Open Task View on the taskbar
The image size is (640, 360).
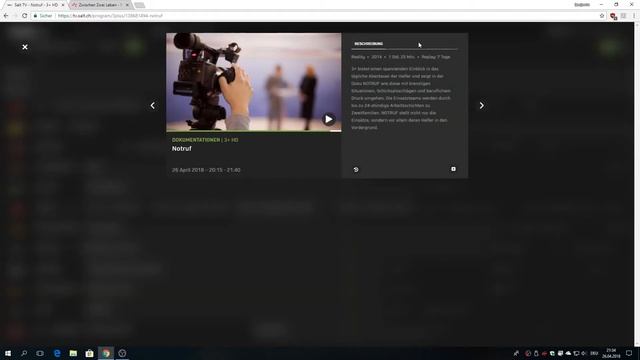point(40,353)
